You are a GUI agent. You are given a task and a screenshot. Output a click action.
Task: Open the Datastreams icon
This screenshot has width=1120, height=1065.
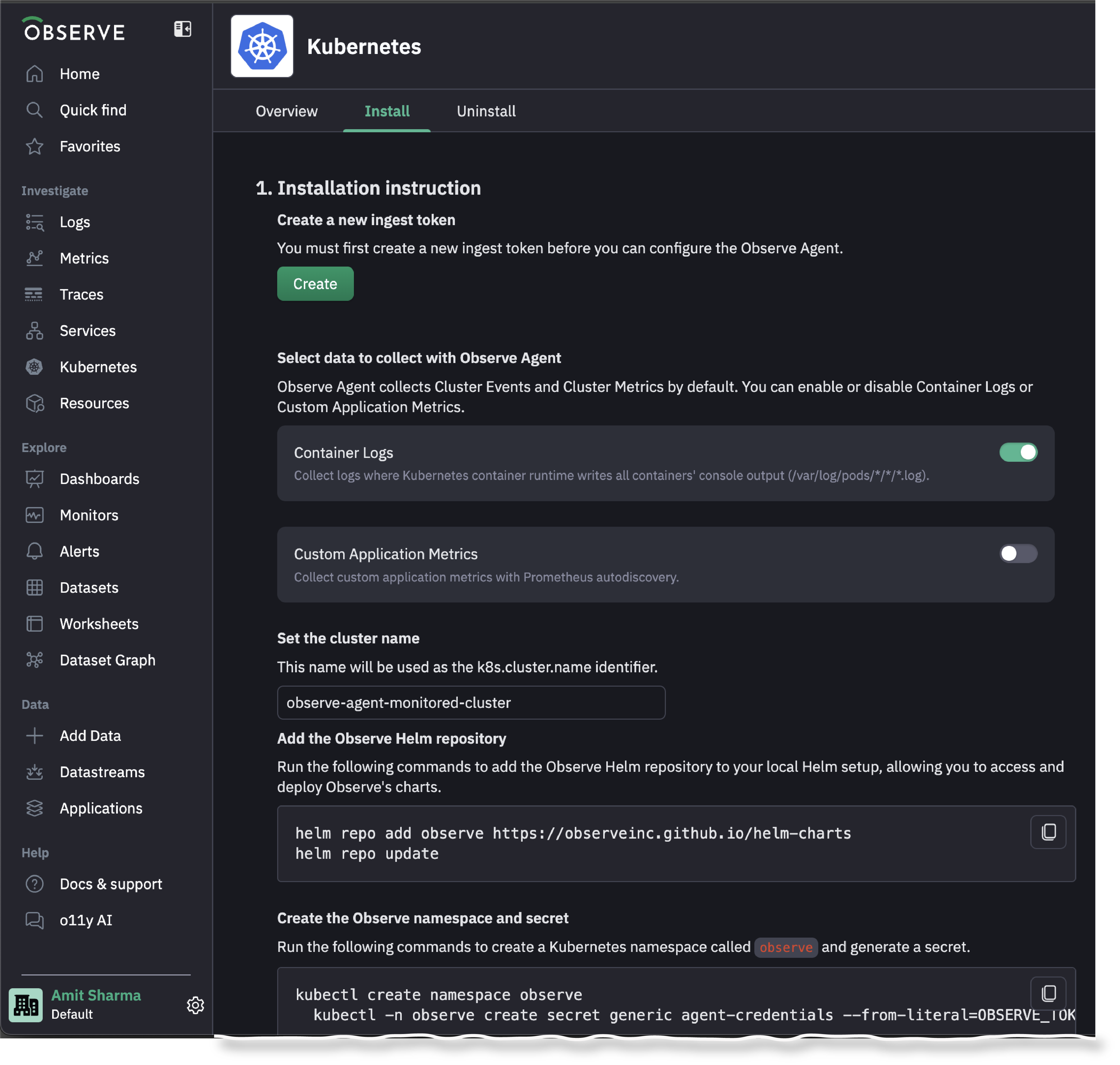pyautogui.click(x=35, y=773)
